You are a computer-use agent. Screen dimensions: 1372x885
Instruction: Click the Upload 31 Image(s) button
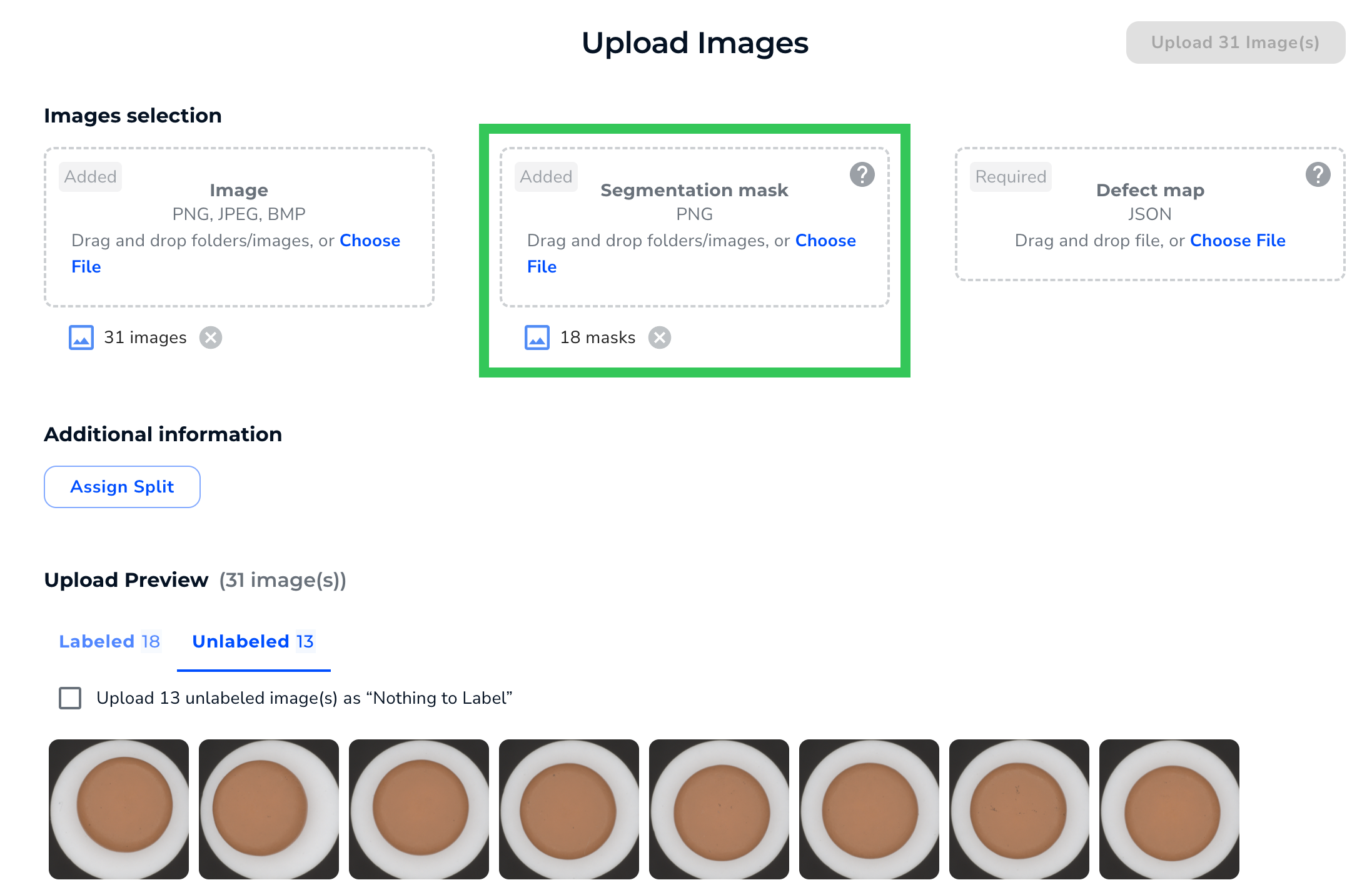tap(1235, 42)
